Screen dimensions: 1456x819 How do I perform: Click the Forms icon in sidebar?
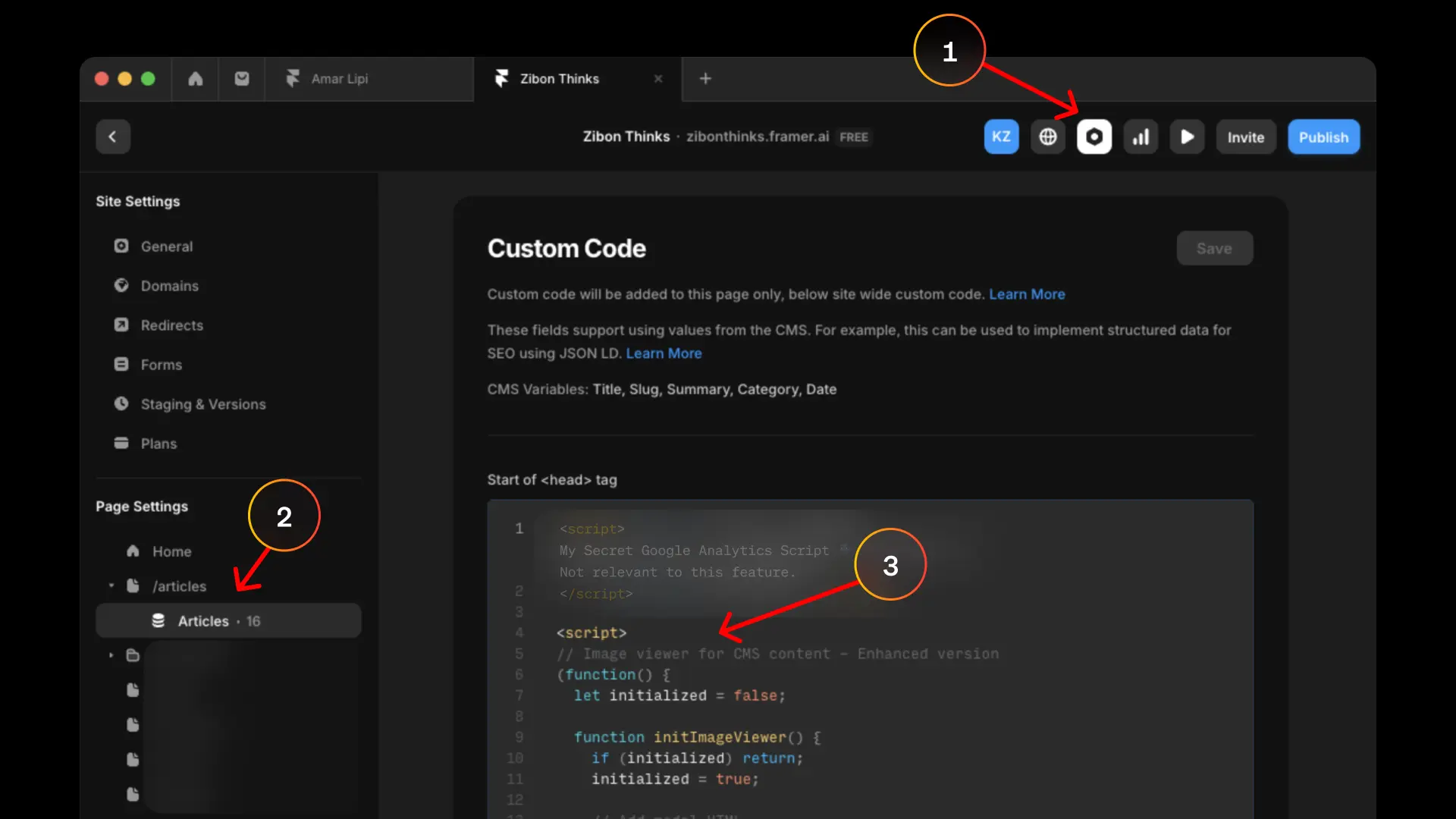pyautogui.click(x=121, y=364)
